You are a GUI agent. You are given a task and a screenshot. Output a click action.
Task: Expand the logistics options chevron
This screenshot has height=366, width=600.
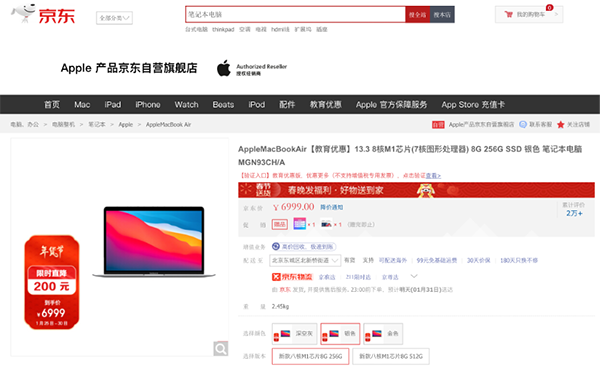pos(414,276)
